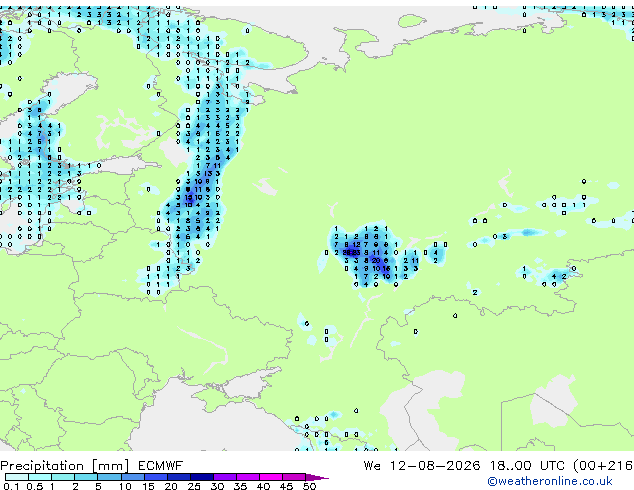Select the dark navy 25 to 30 mm swatch
The image size is (634, 490).
(201, 477)
